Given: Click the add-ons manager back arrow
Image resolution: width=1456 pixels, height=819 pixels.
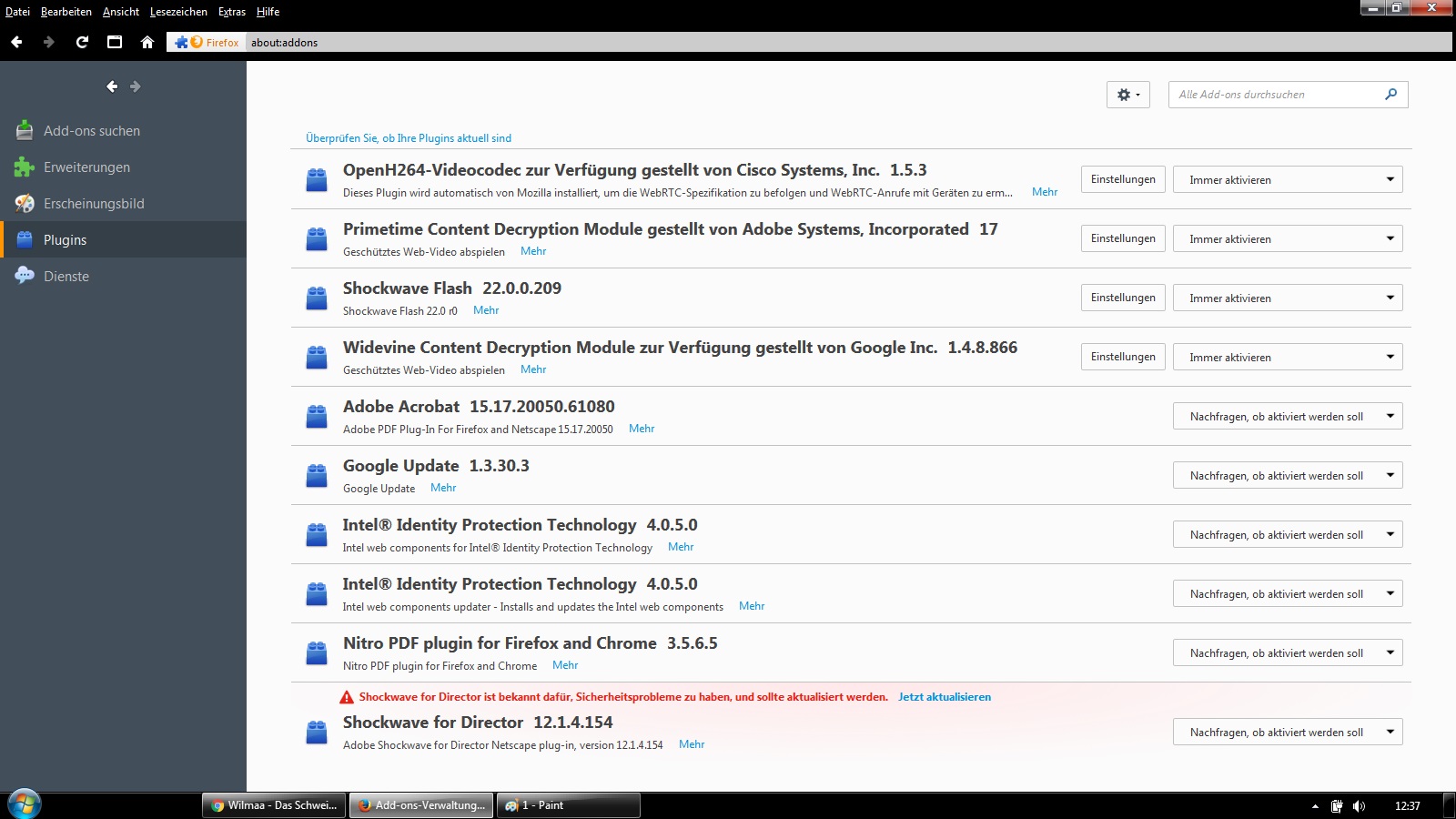Looking at the screenshot, I should coord(112,86).
